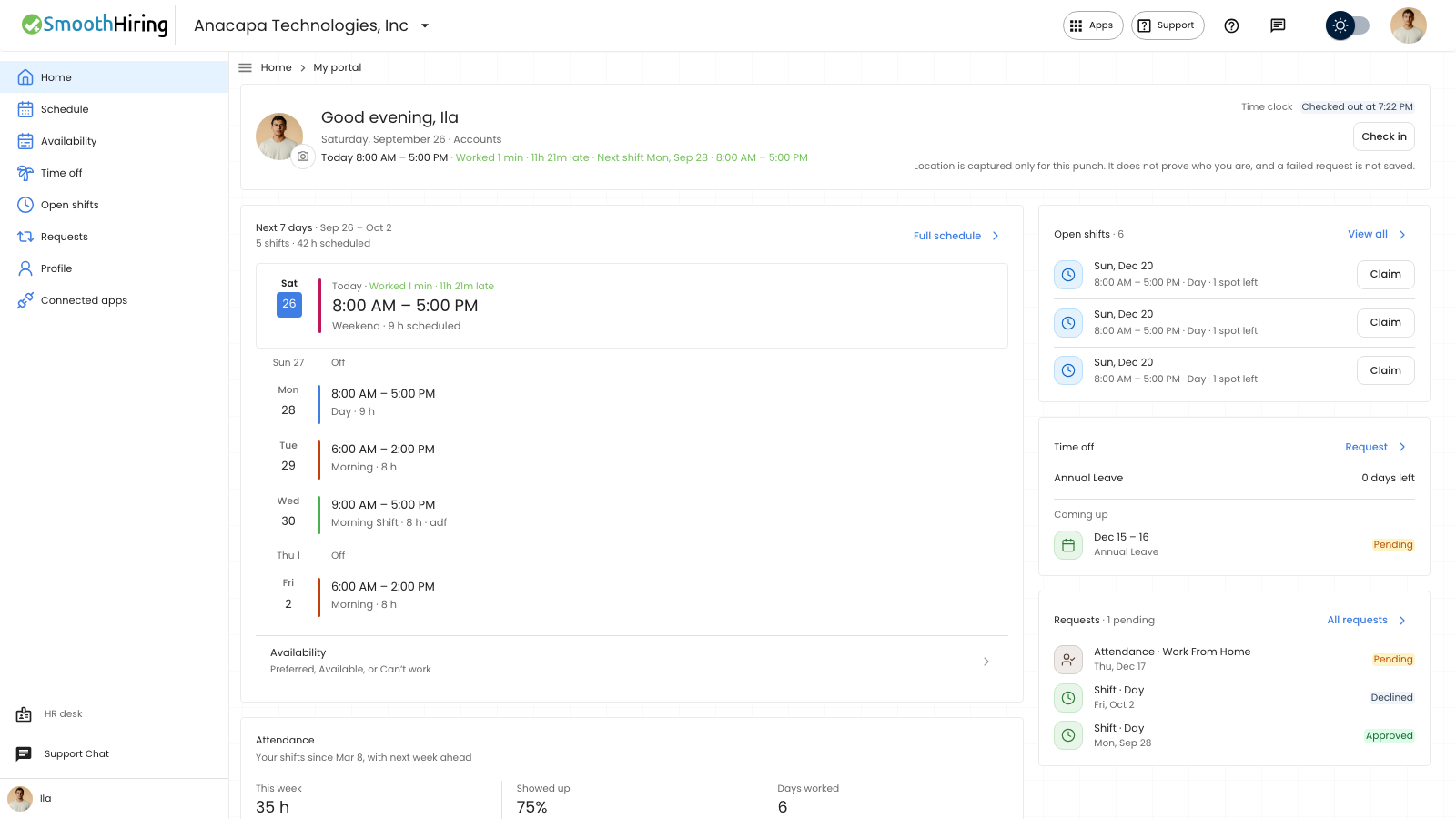Click the Apps grid button
1456x819 pixels.
(x=1093, y=25)
